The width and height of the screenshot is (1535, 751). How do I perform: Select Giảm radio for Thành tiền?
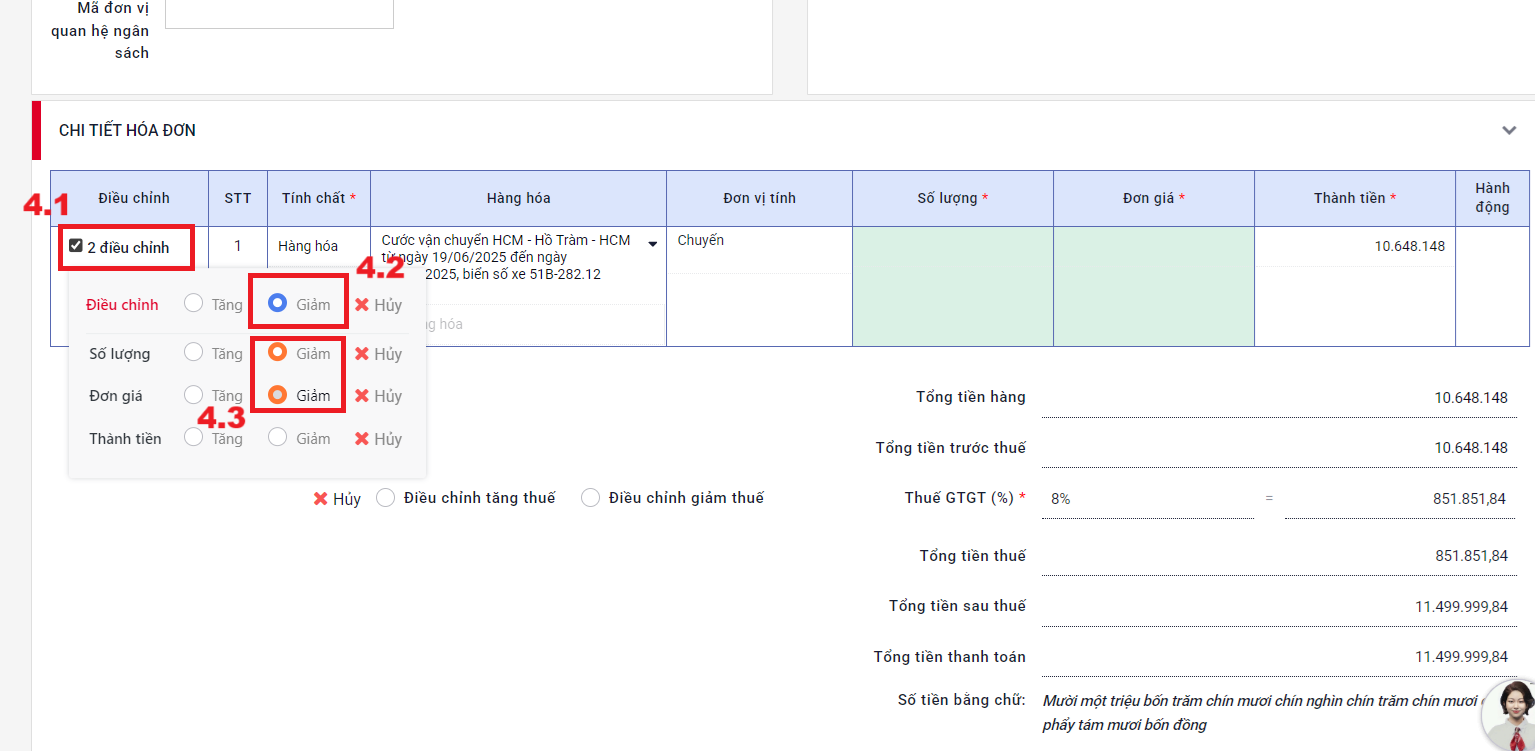tap(278, 438)
